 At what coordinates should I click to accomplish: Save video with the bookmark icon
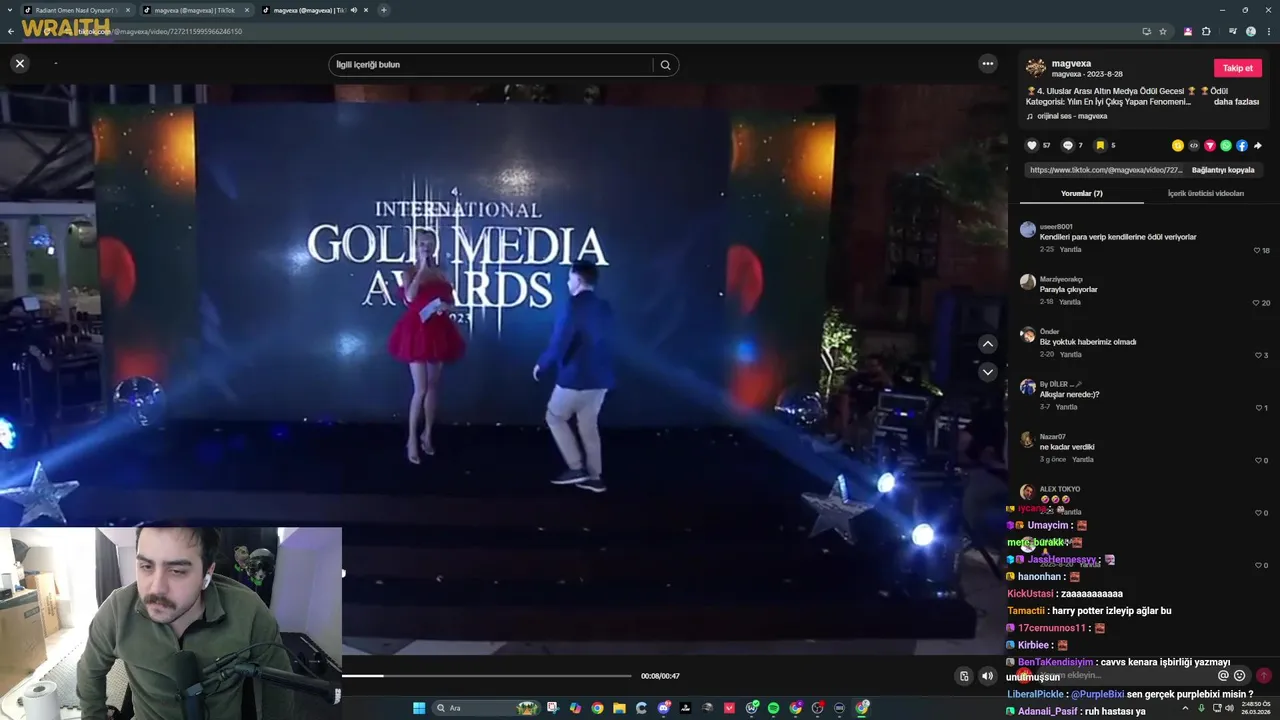click(1100, 145)
